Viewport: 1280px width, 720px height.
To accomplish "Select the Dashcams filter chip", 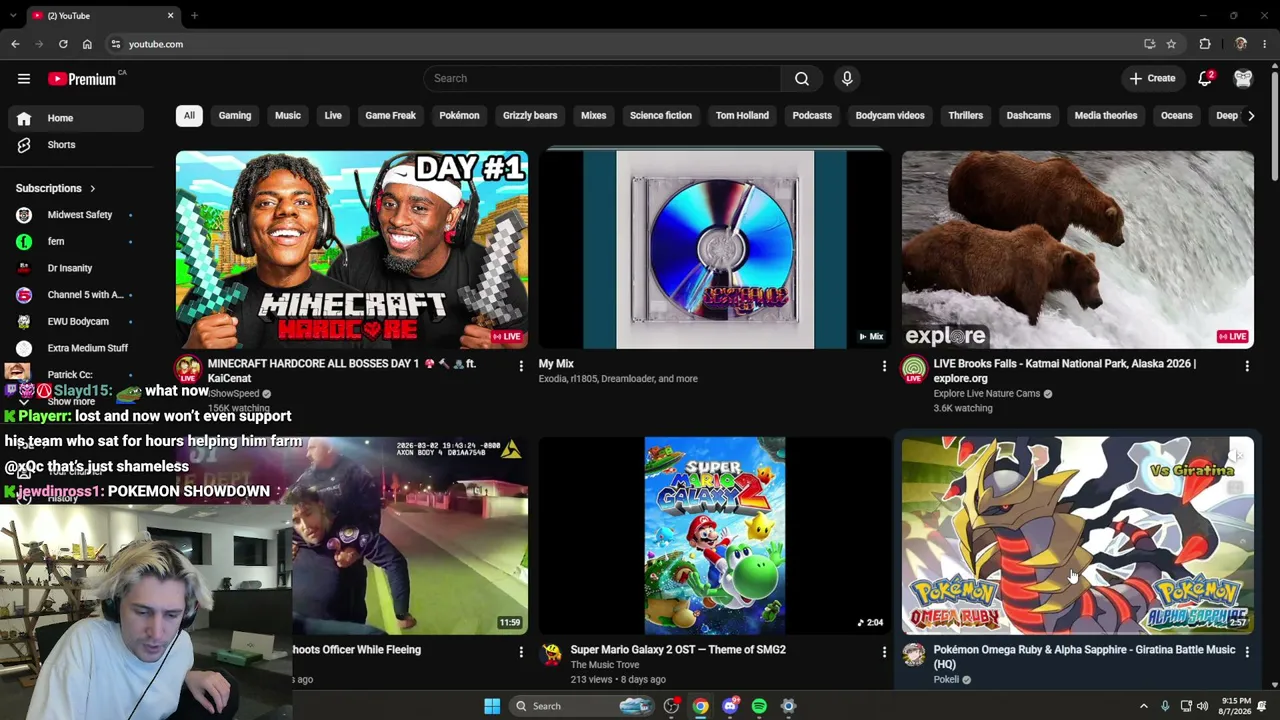I will pyautogui.click(x=1029, y=116).
